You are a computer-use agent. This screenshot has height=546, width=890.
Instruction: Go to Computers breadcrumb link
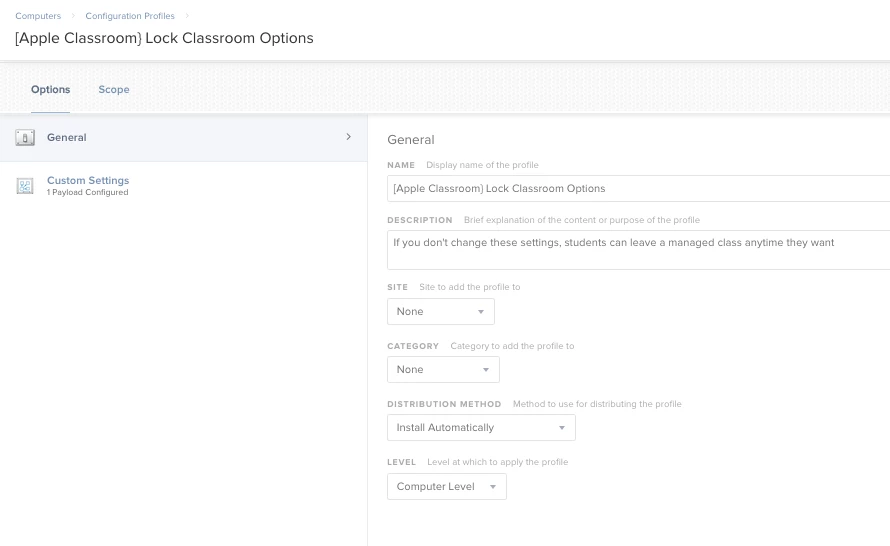(38, 16)
